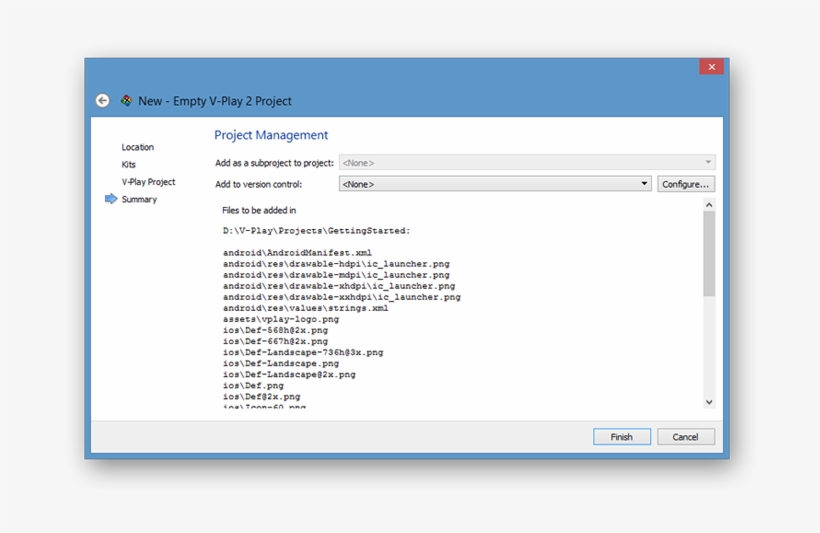Click the ios\Def-667h@2x.png entry
This screenshot has height=533, width=820.
pos(275,341)
